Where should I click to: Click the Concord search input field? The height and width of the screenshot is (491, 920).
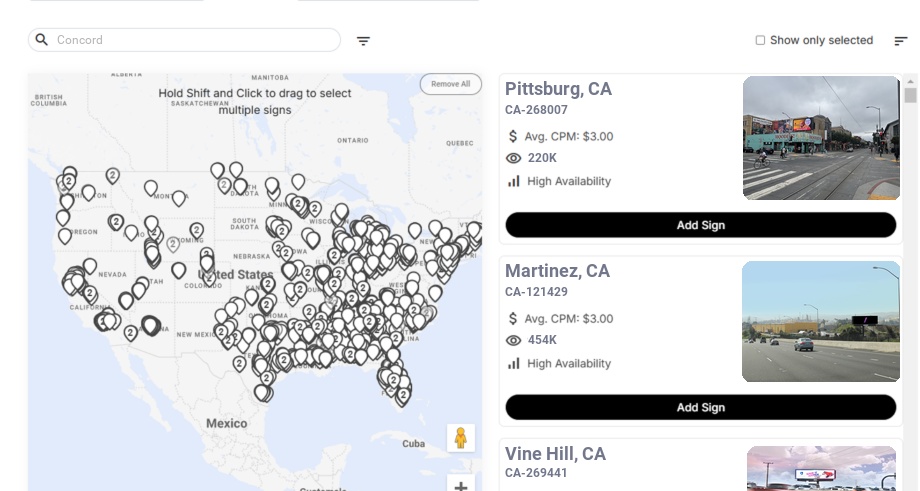[x=195, y=40]
